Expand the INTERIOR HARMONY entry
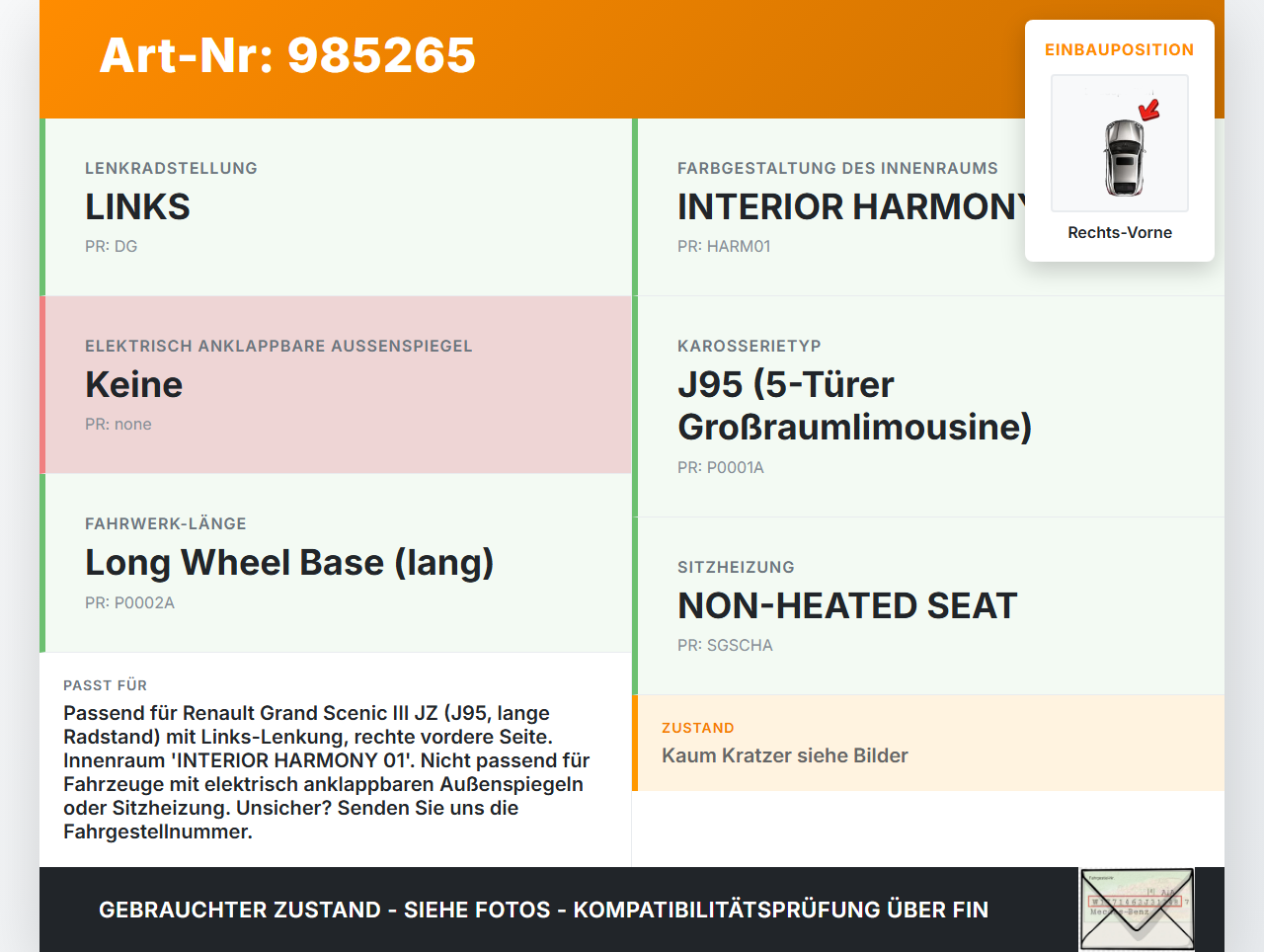 [x=849, y=206]
